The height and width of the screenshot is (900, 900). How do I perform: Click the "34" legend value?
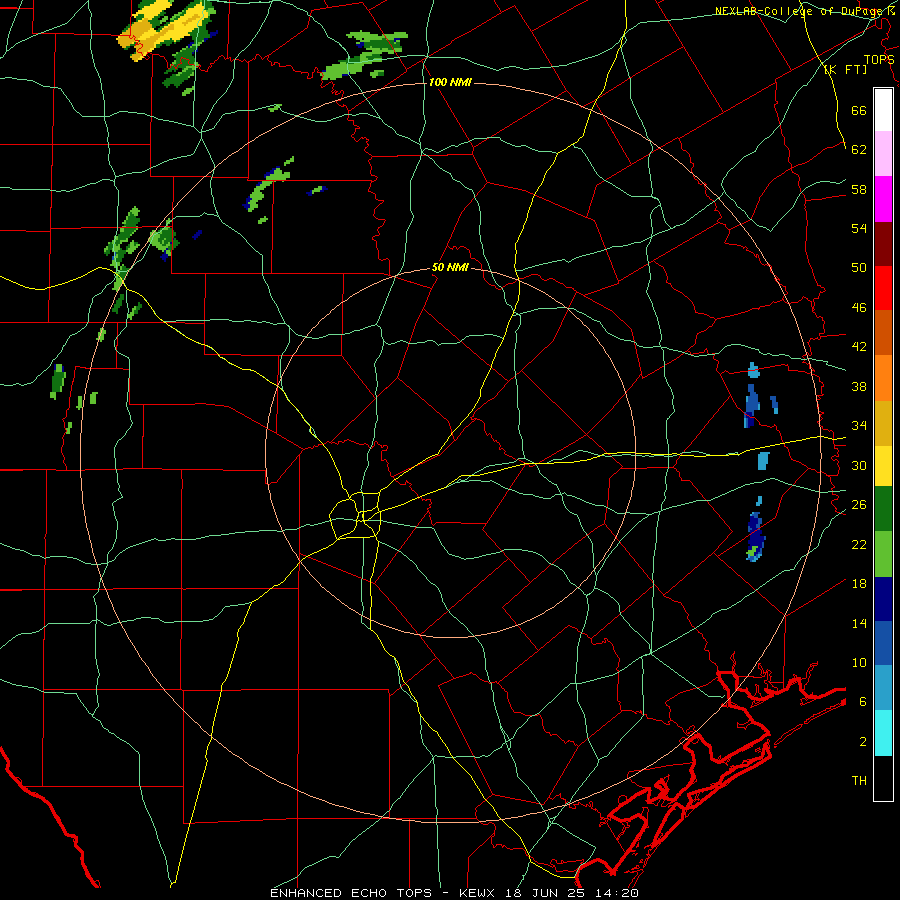(x=859, y=426)
